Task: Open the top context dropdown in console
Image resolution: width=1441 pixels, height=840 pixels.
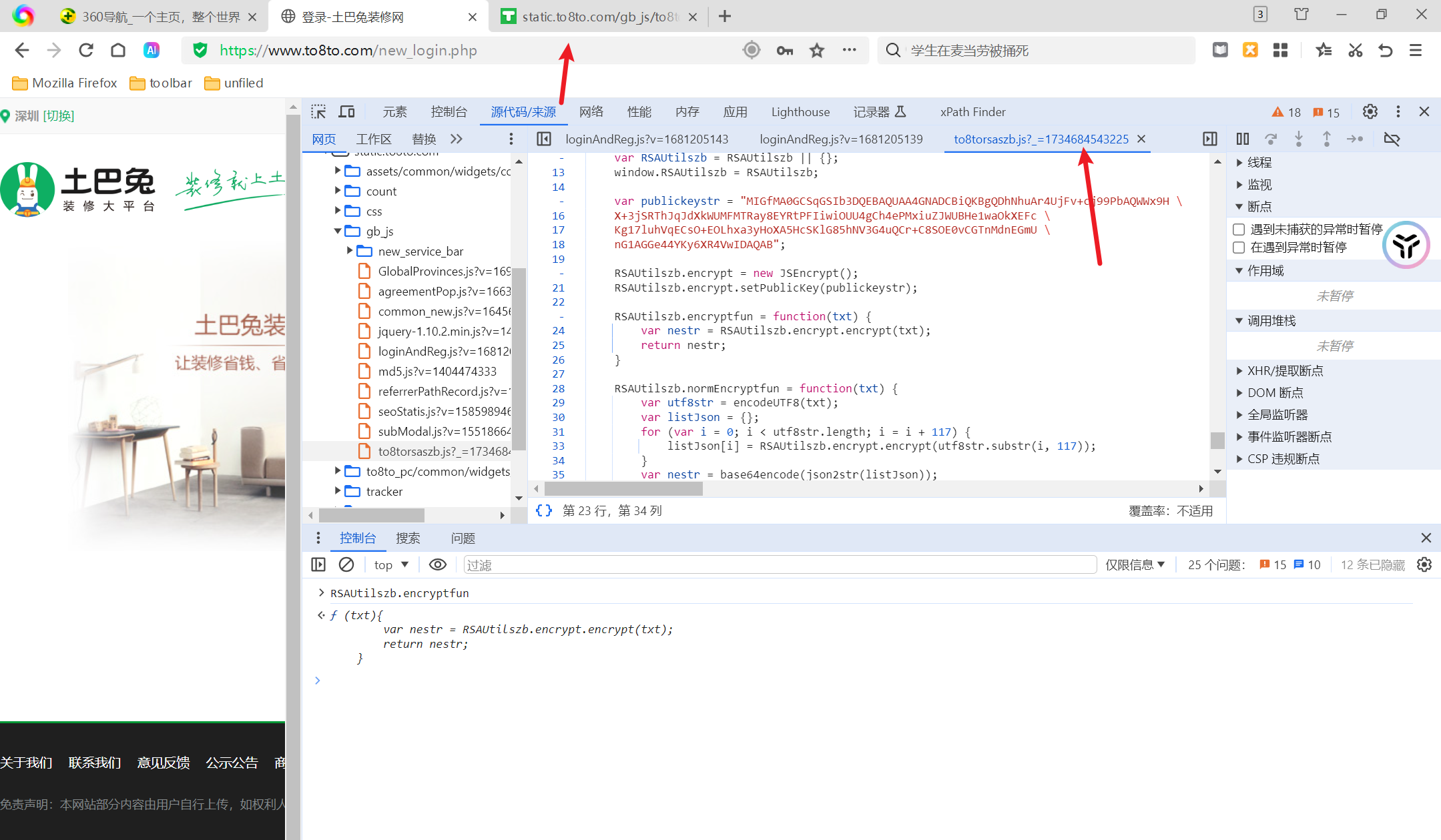Action: pyautogui.click(x=391, y=564)
